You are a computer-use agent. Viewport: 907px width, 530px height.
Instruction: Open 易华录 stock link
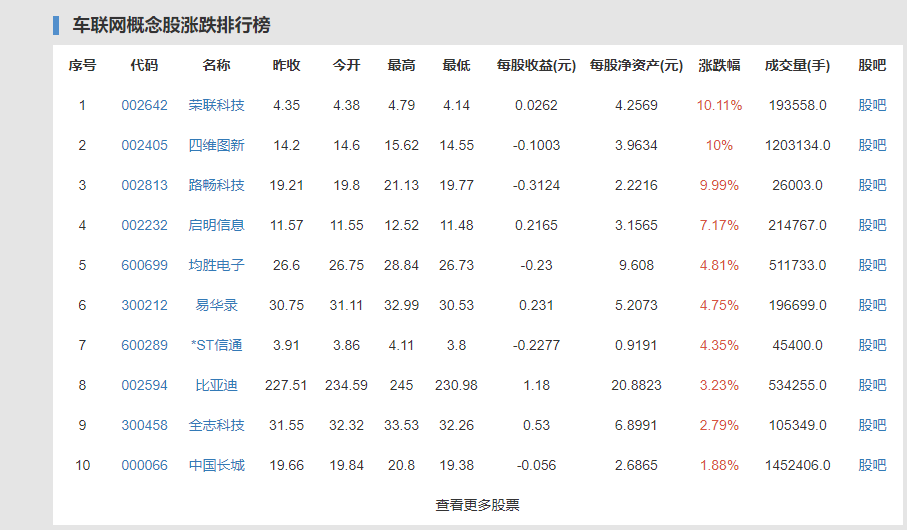[x=216, y=305]
